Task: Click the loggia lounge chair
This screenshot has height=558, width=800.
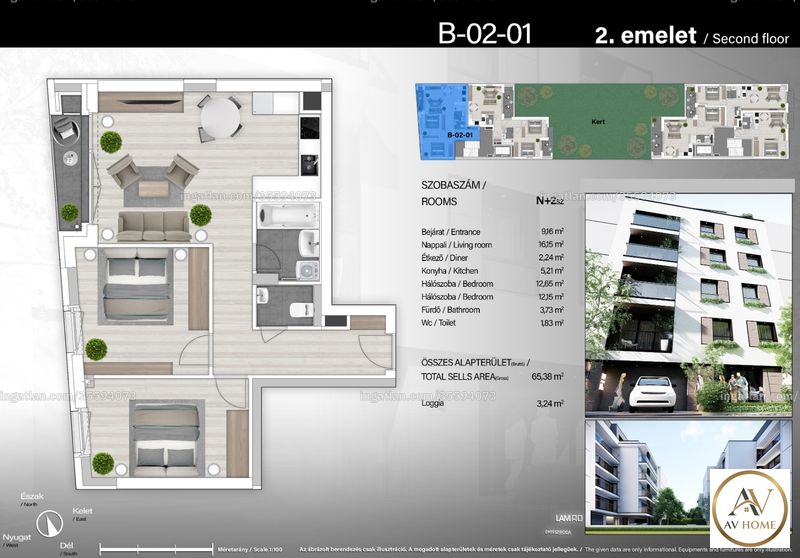Action: tap(66, 129)
